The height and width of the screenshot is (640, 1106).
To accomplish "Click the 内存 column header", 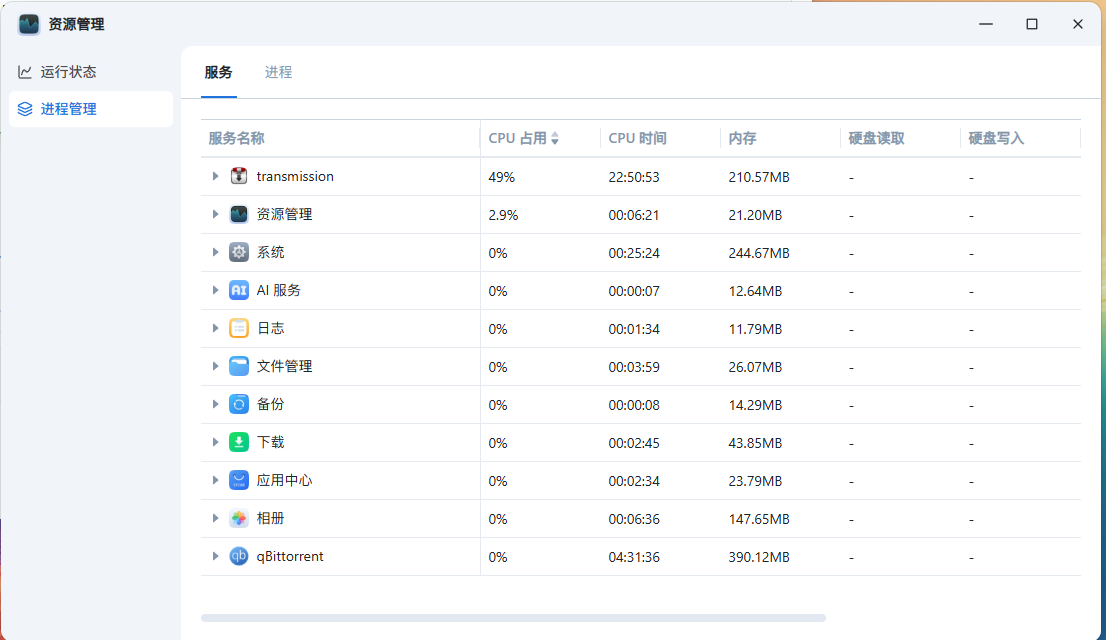I will (x=742, y=138).
